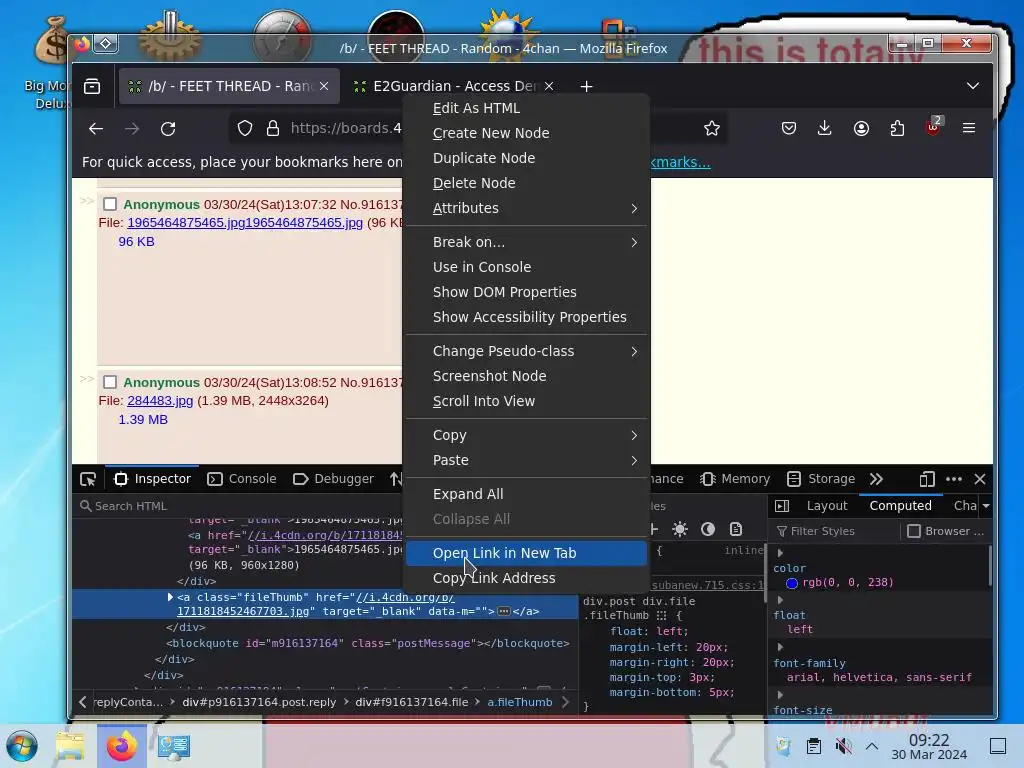This screenshot has height=768, width=1024.
Task: Reload the current page
Action: [x=168, y=129]
